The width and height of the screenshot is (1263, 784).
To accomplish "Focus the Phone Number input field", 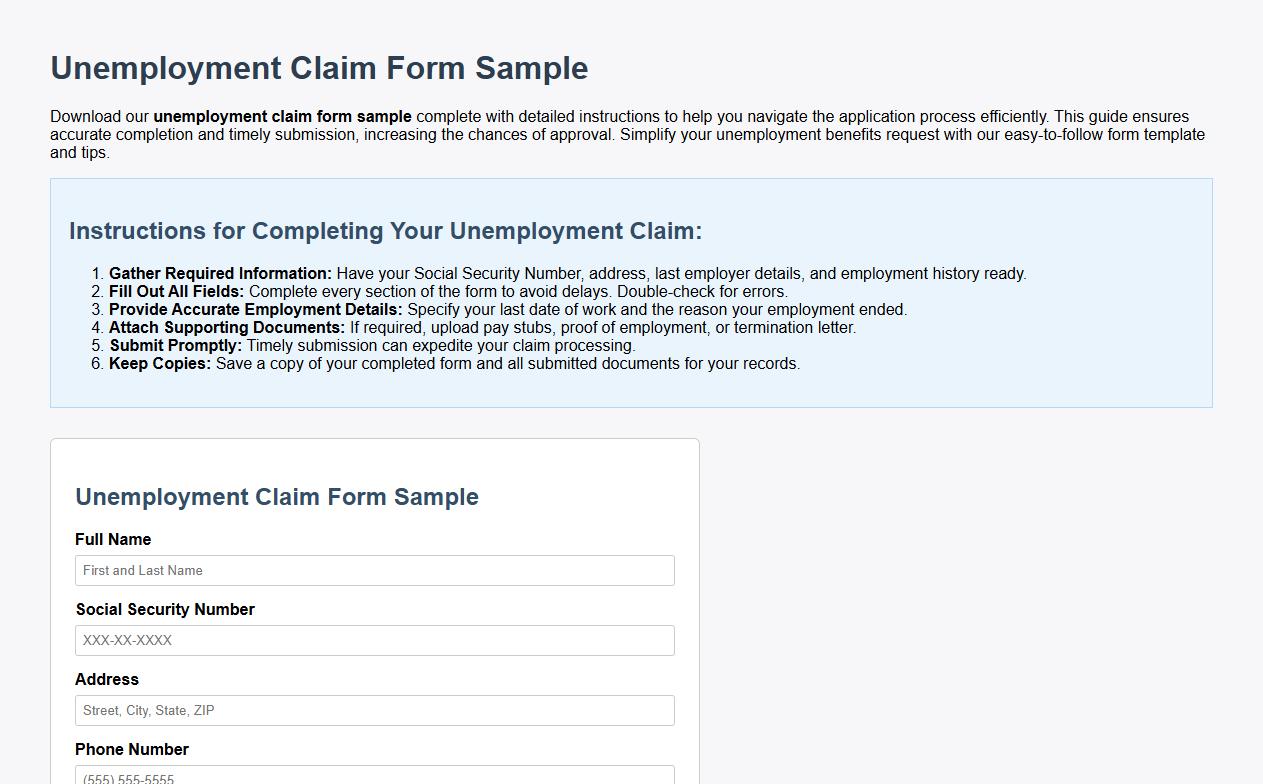I will click(374, 777).
